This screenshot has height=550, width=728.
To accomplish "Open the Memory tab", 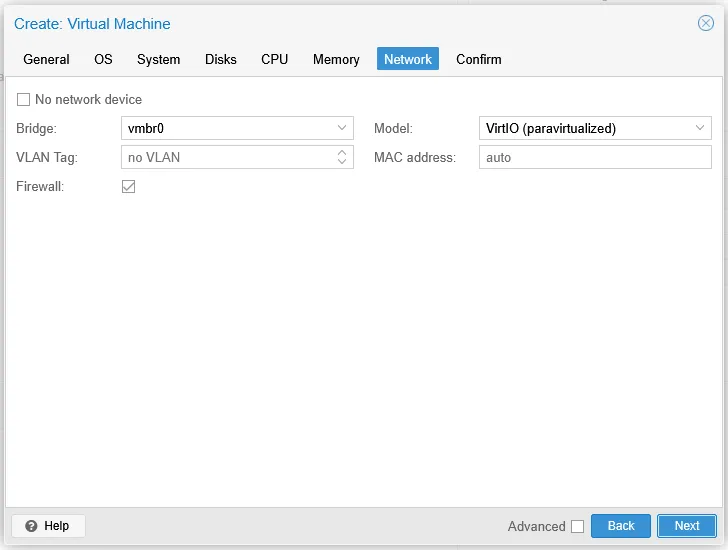I will point(336,59).
